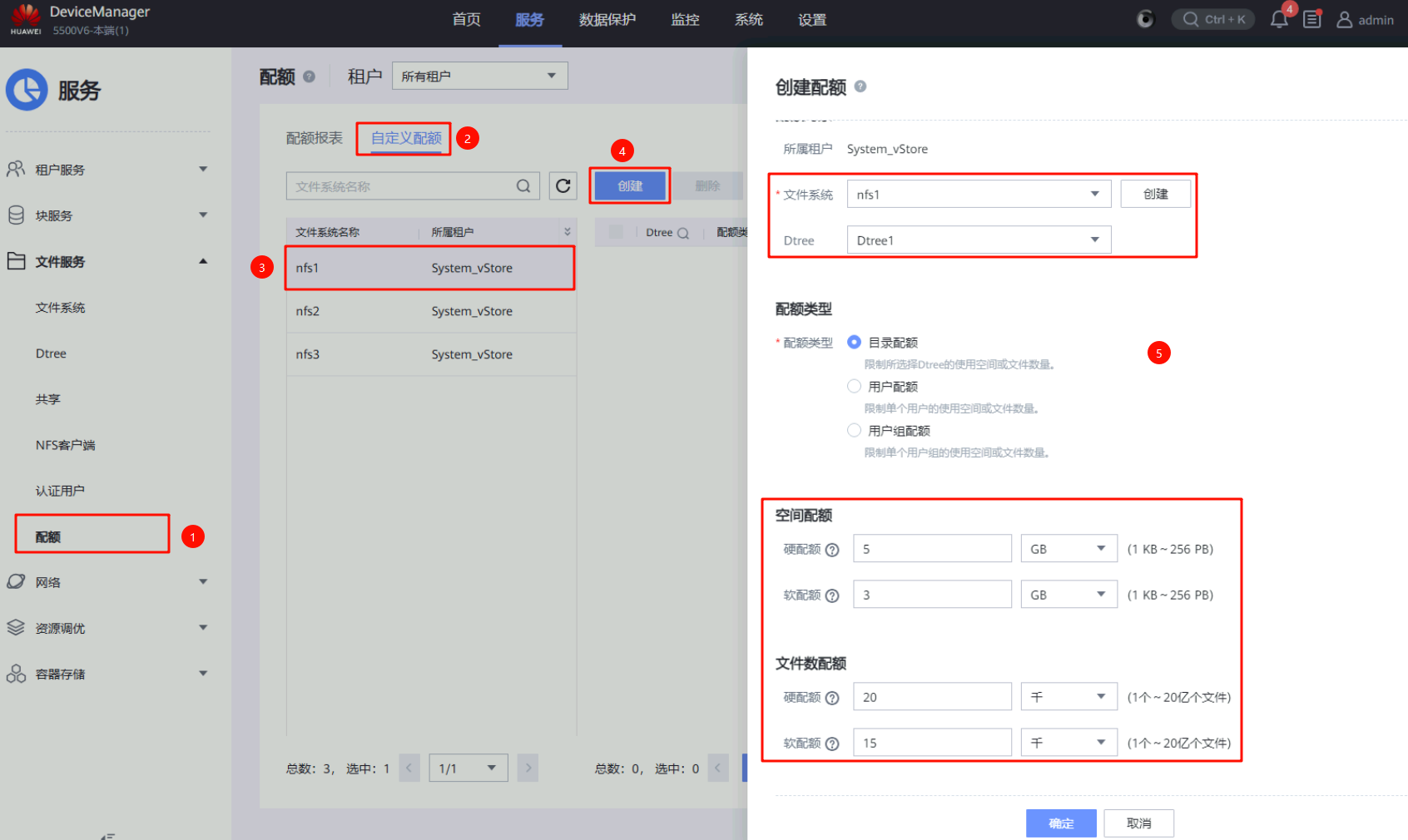Select the 目录配额 radio button
This screenshot has width=1408, height=840.
click(x=854, y=342)
